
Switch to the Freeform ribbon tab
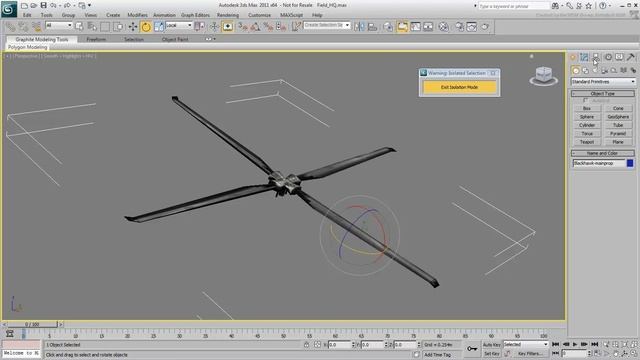[x=96, y=39]
